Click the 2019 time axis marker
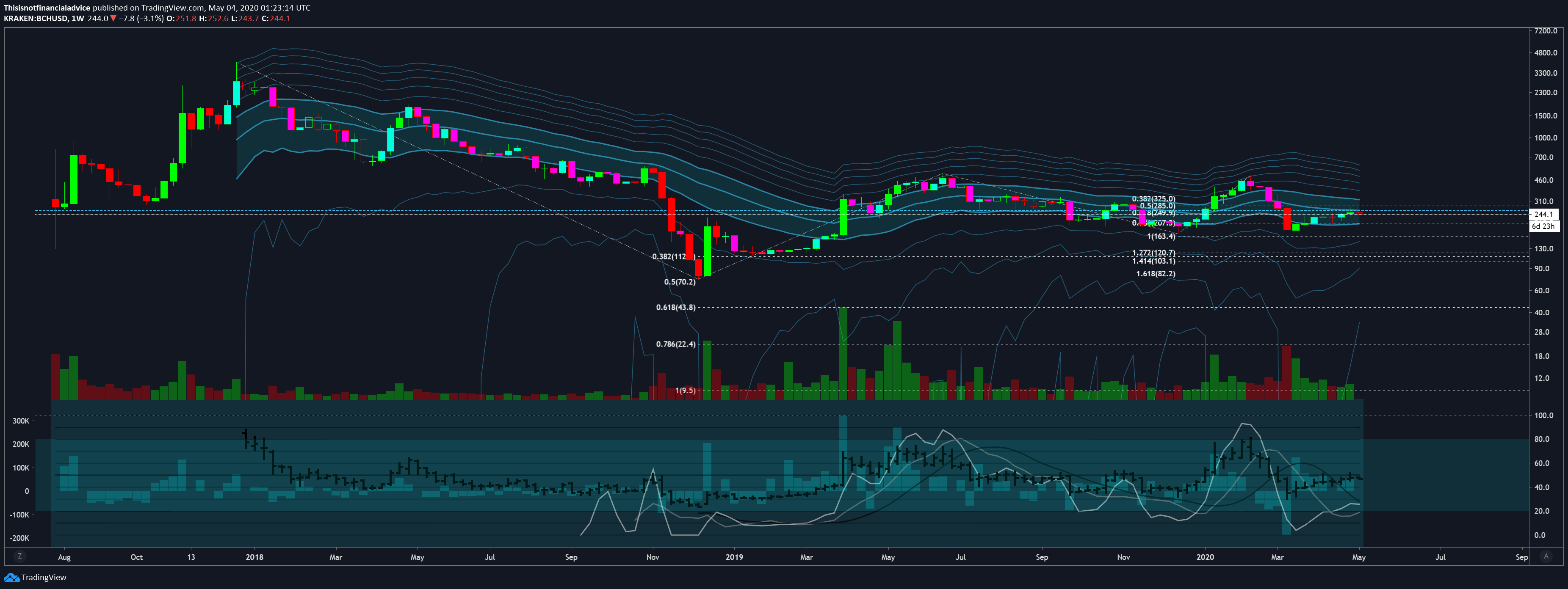 tap(734, 557)
